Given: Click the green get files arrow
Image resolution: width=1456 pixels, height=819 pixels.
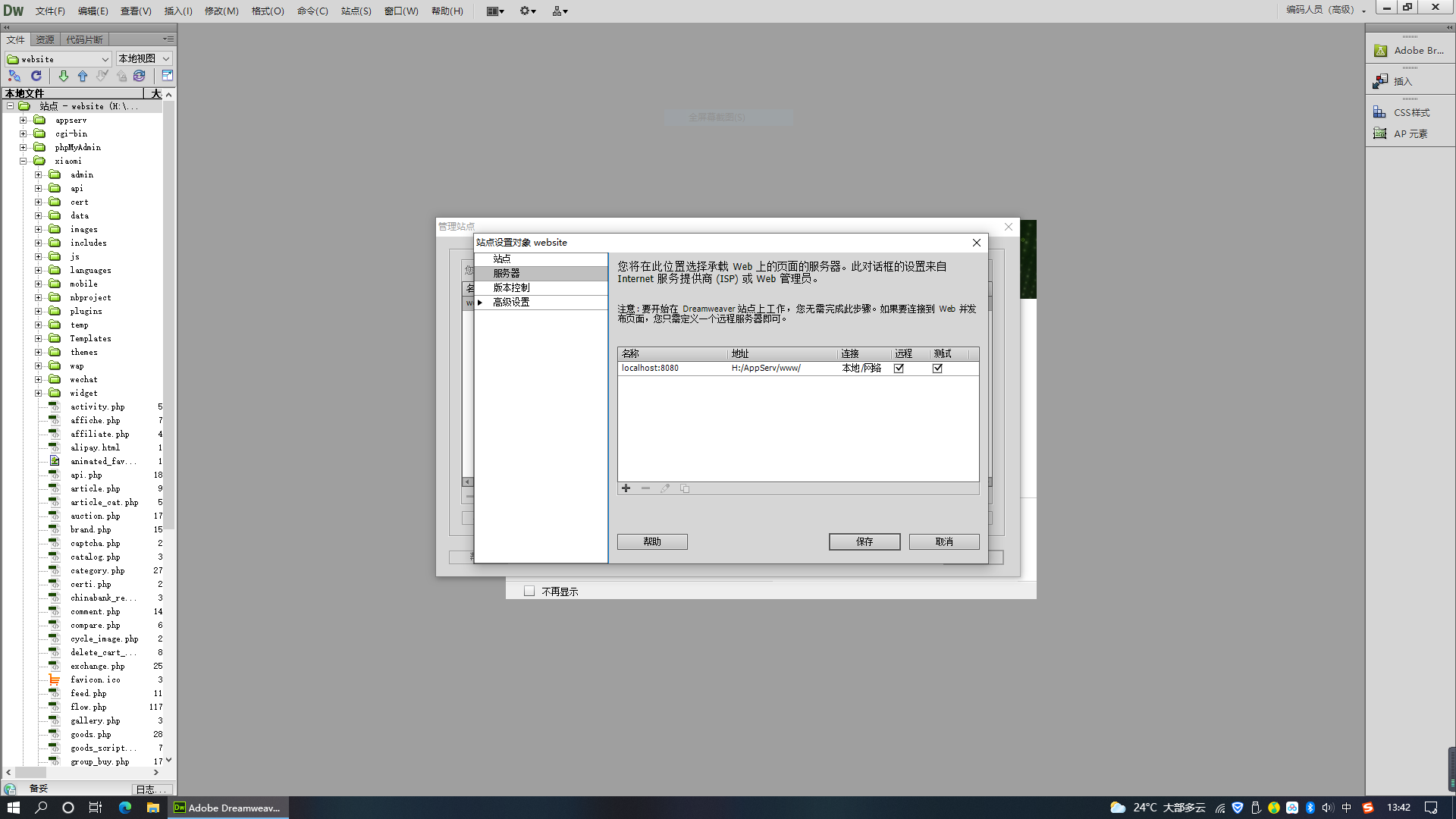Looking at the screenshot, I should click(x=64, y=76).
